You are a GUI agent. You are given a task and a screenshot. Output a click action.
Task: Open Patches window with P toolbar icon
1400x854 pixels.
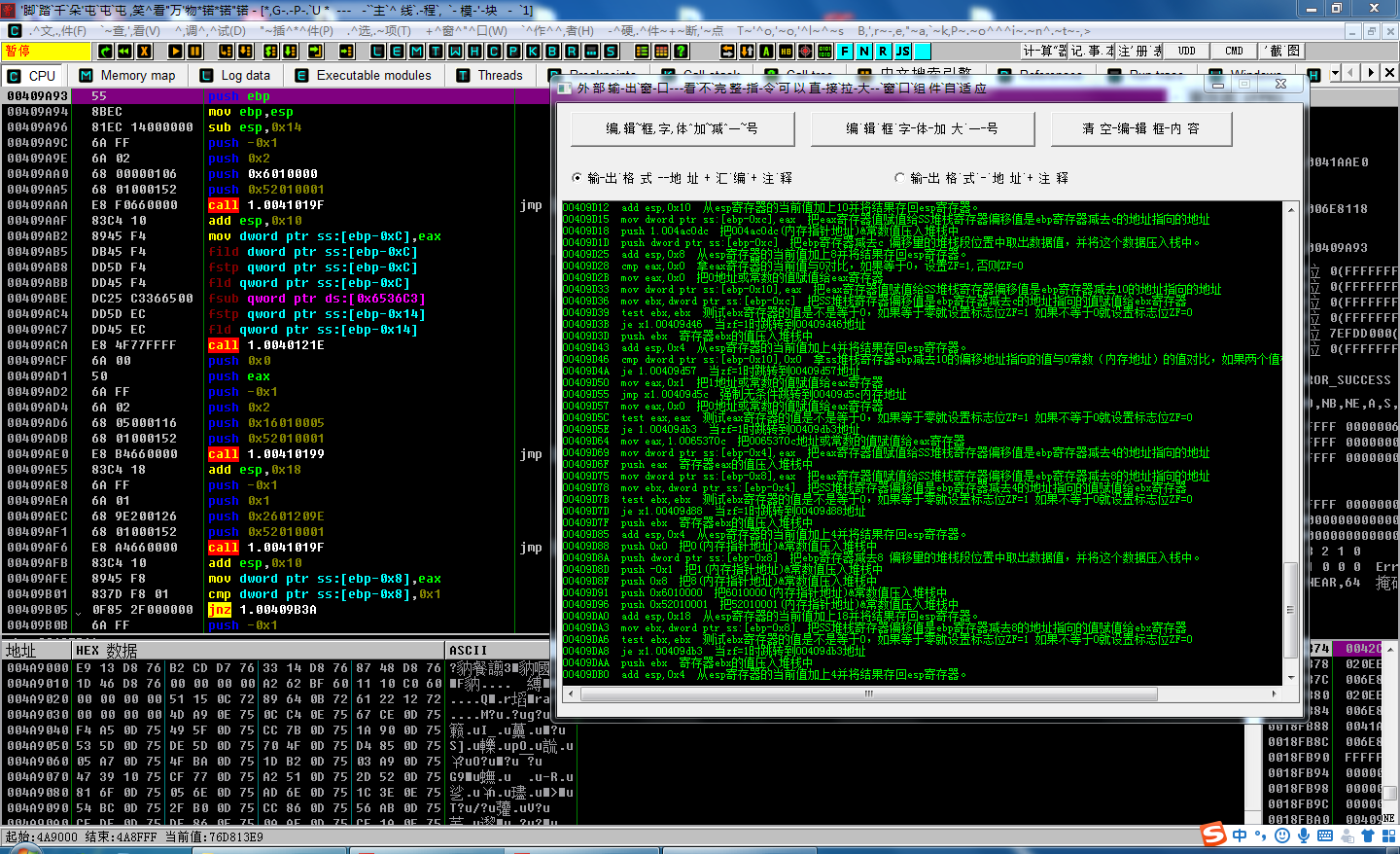point(513,51)
